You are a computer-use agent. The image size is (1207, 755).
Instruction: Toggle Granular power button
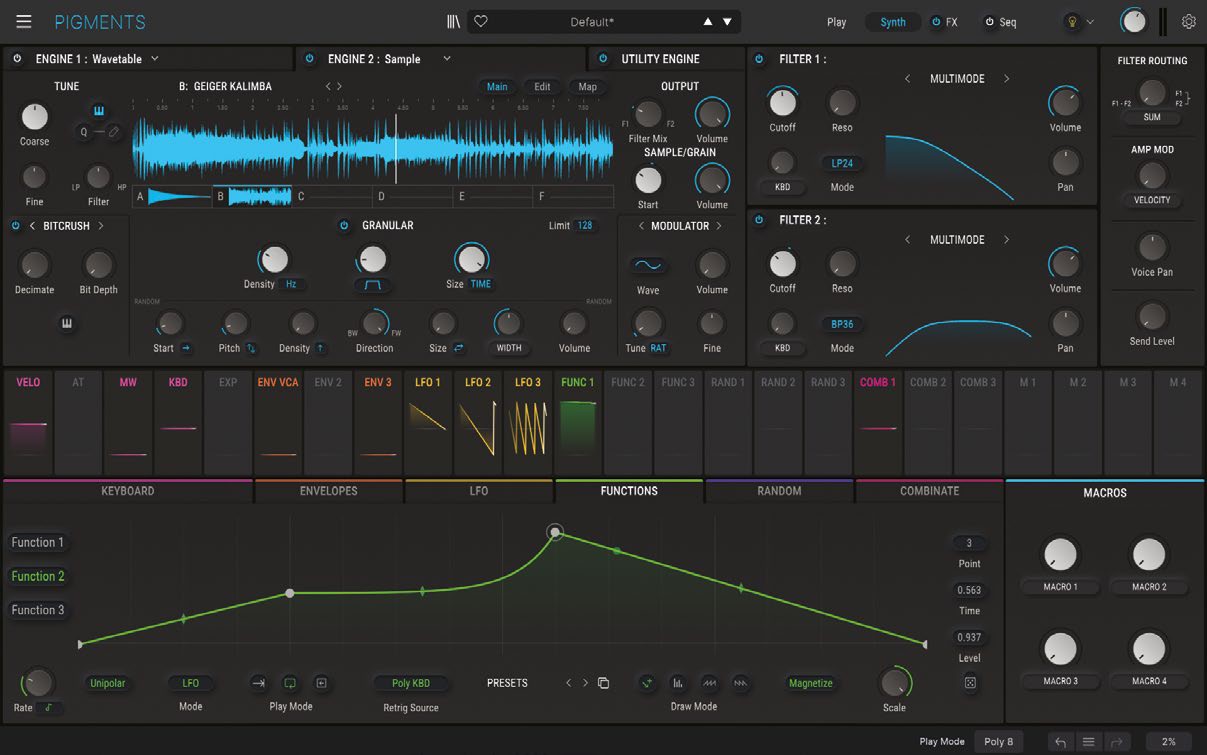pos(344,226)
